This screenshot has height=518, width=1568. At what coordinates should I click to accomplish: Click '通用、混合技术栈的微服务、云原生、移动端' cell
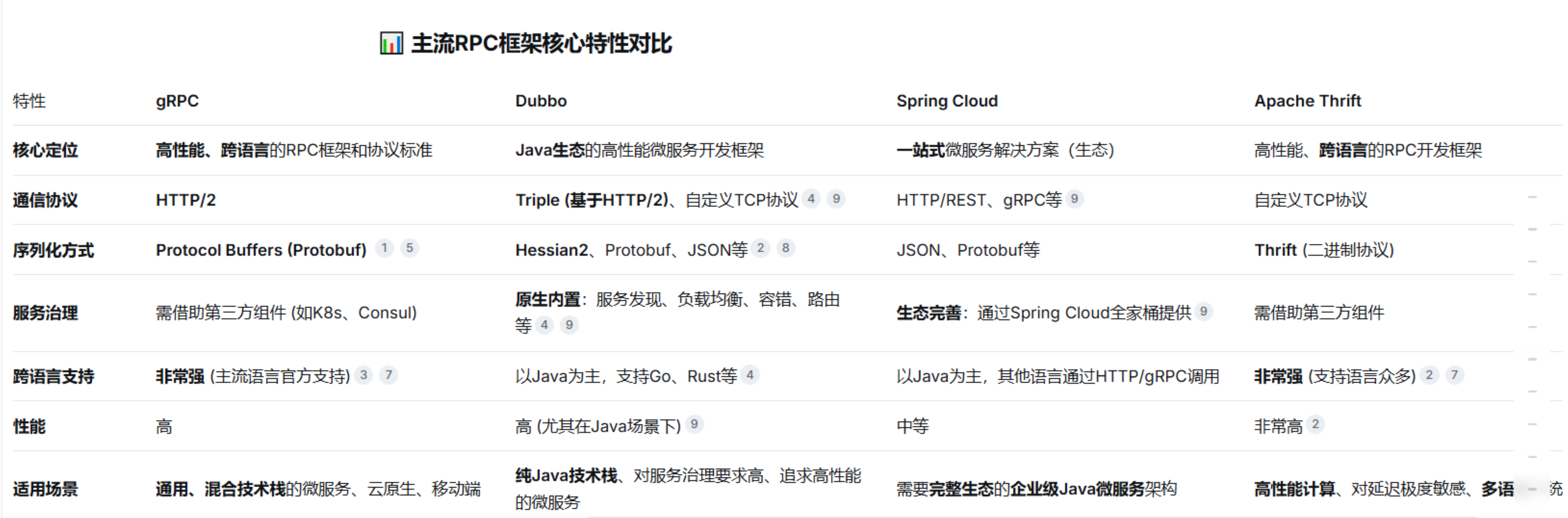click(x=318, y=489)
